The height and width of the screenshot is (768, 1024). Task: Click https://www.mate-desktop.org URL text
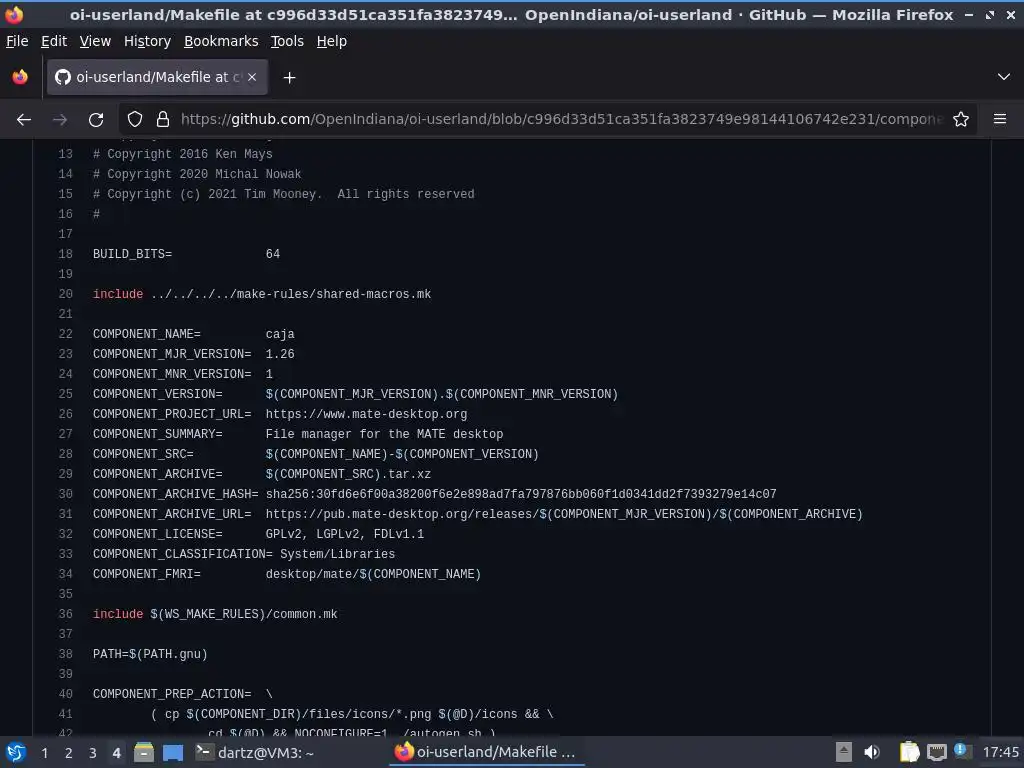pos(366,414)
